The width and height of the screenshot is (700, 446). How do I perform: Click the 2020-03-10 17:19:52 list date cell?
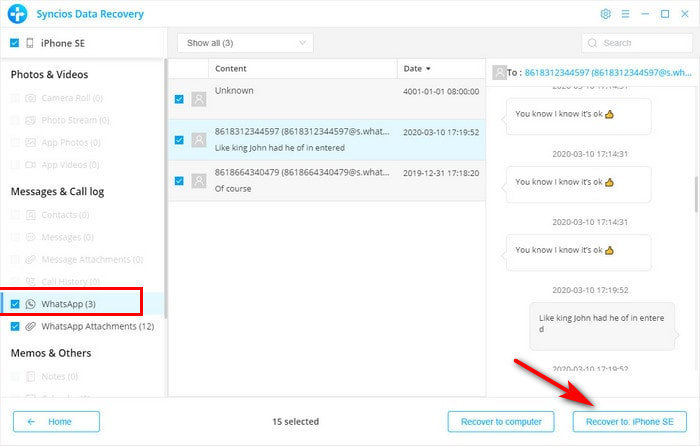(441, 132)
